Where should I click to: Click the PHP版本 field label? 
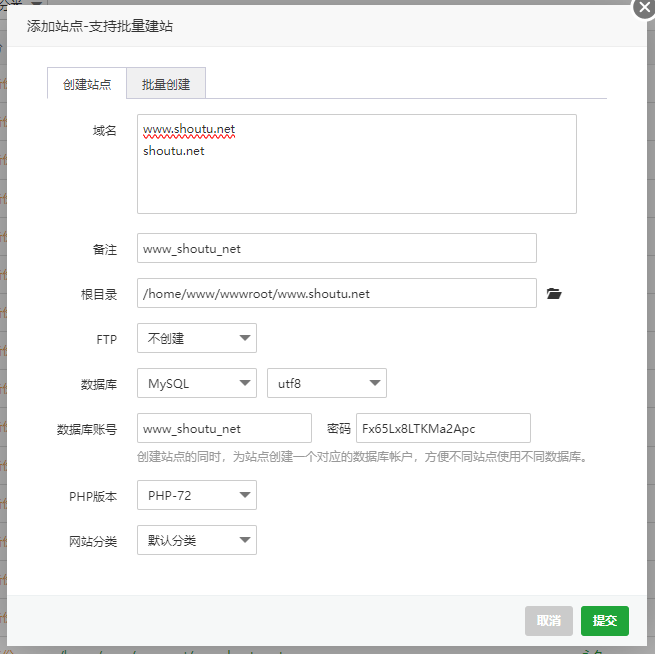click(93, 497)
